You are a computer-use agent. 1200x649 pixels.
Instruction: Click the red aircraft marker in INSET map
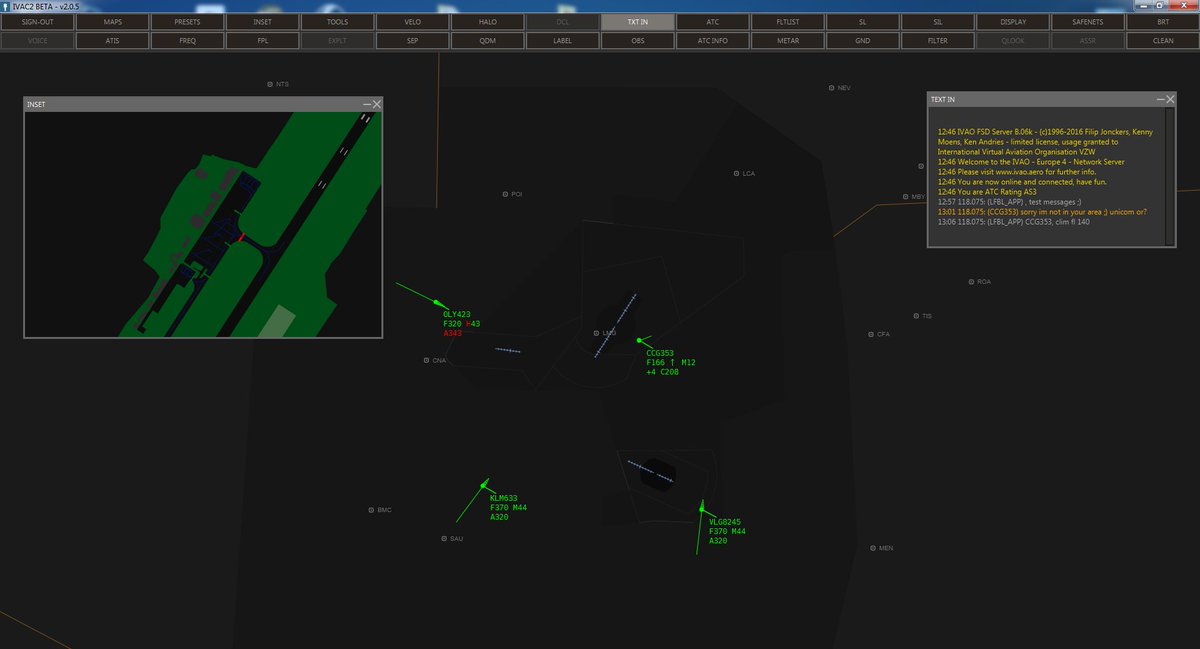click(241, 238)
